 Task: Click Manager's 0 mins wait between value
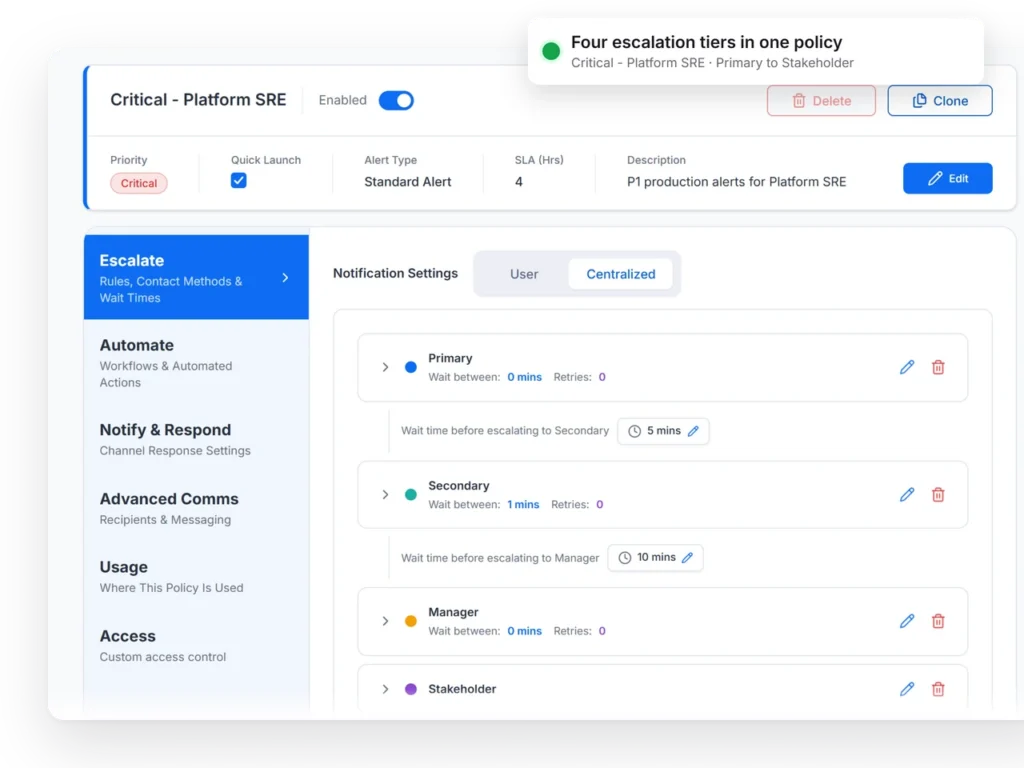(524, 631)
